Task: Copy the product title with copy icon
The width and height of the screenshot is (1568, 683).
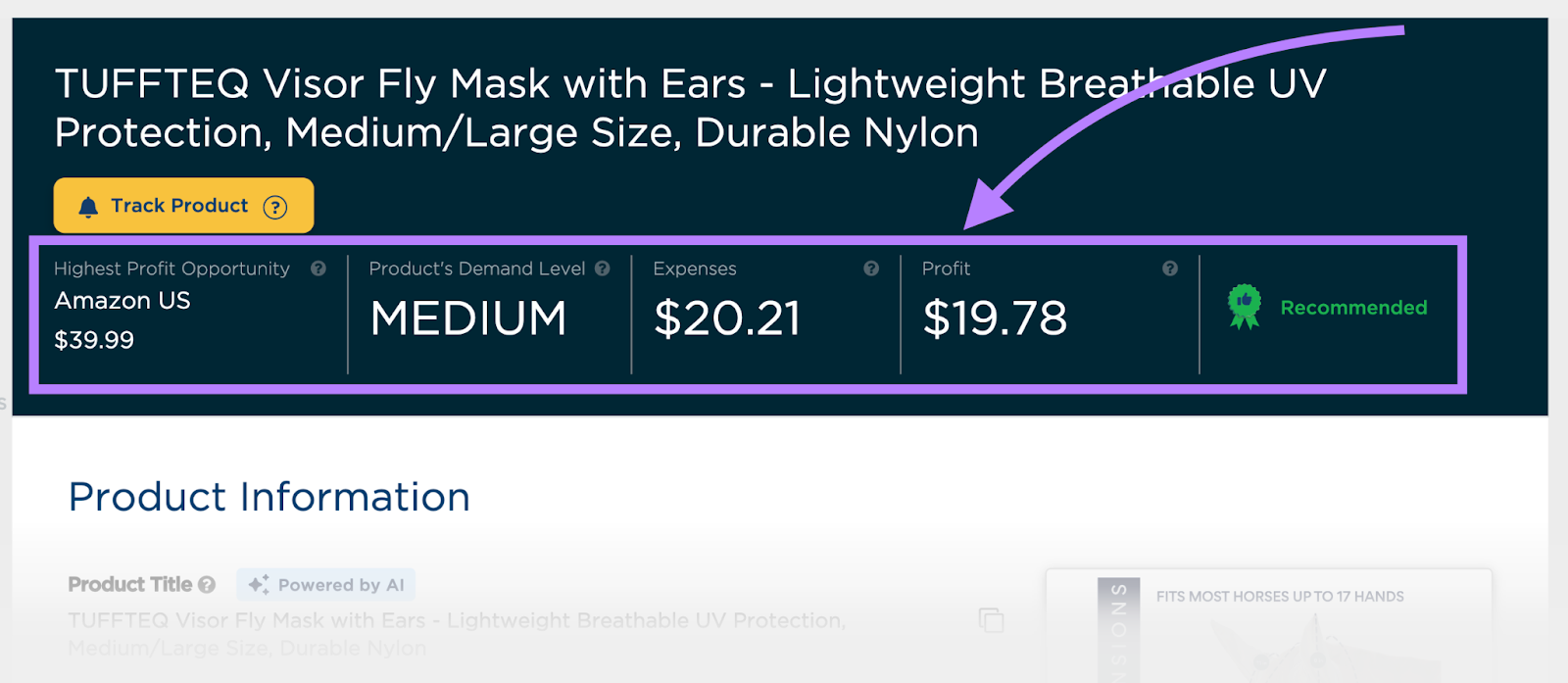Action: pos(991,620)
